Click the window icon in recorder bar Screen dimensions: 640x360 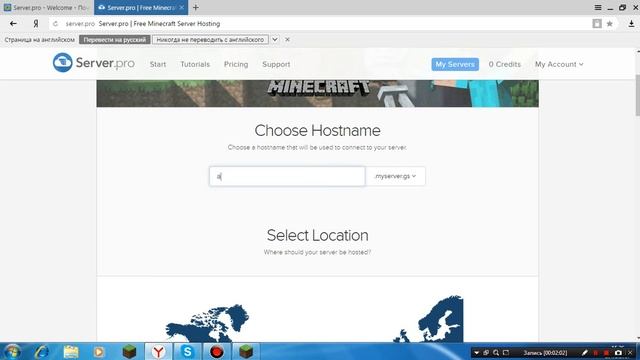point(486,353)
